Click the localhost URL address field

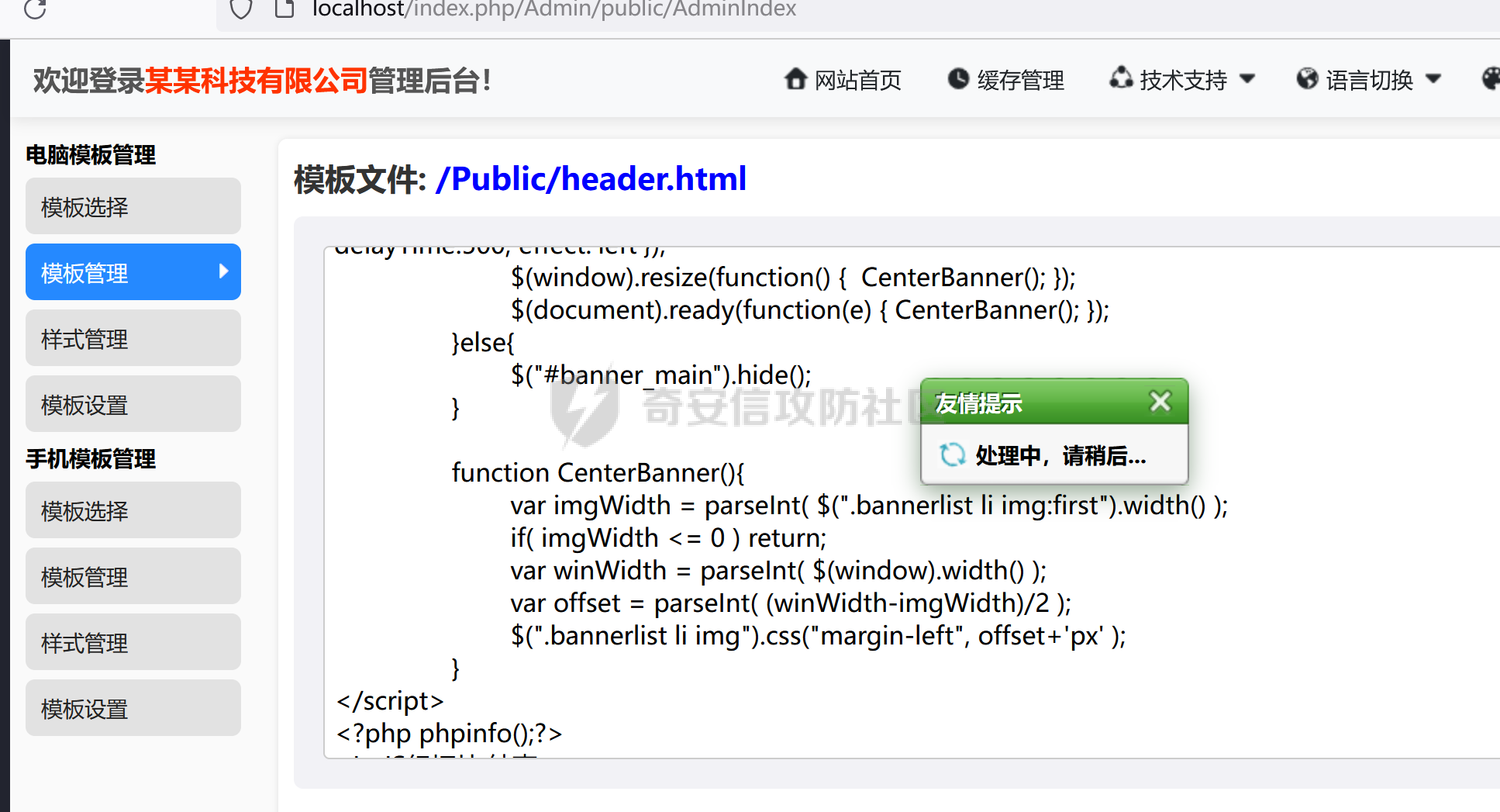click(x=555, y=9)
